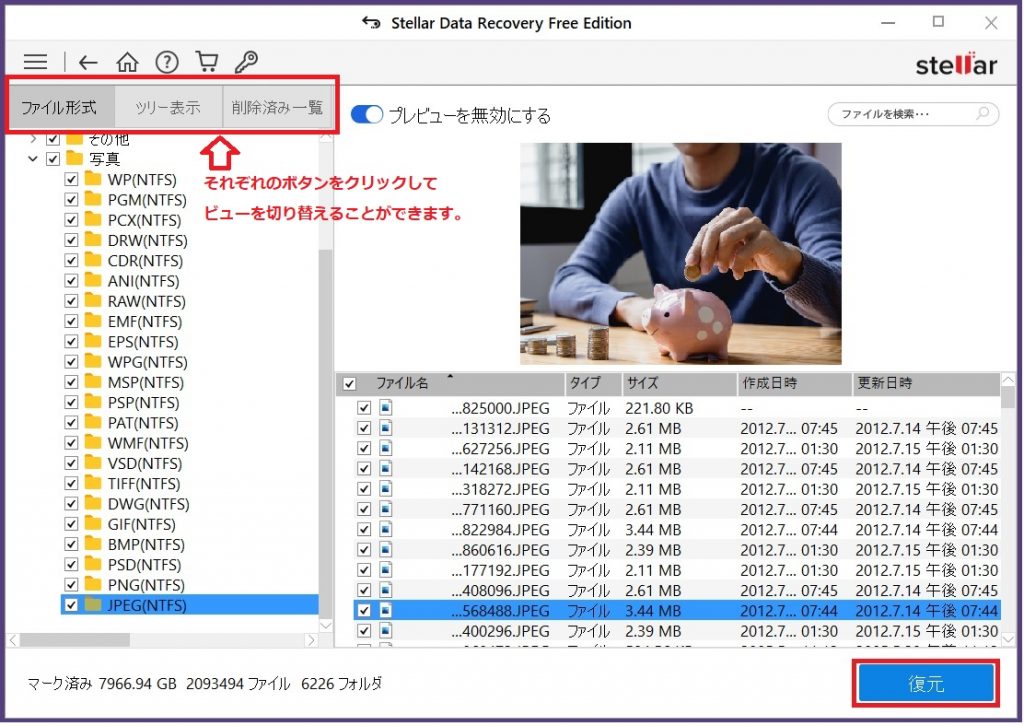Select the MSP(NTFS) tree item
Image resolution: width=1024 pixels, height=726 pixels.
(145, 382)
